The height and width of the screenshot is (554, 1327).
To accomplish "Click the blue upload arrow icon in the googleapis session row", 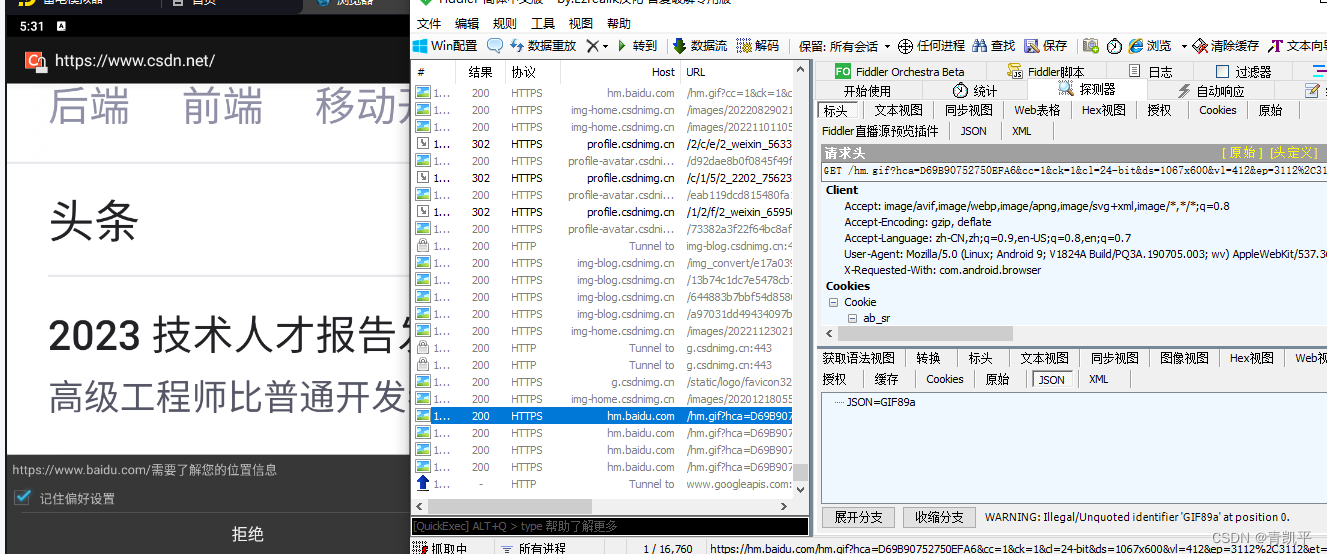I will click(x=423, y=484).
